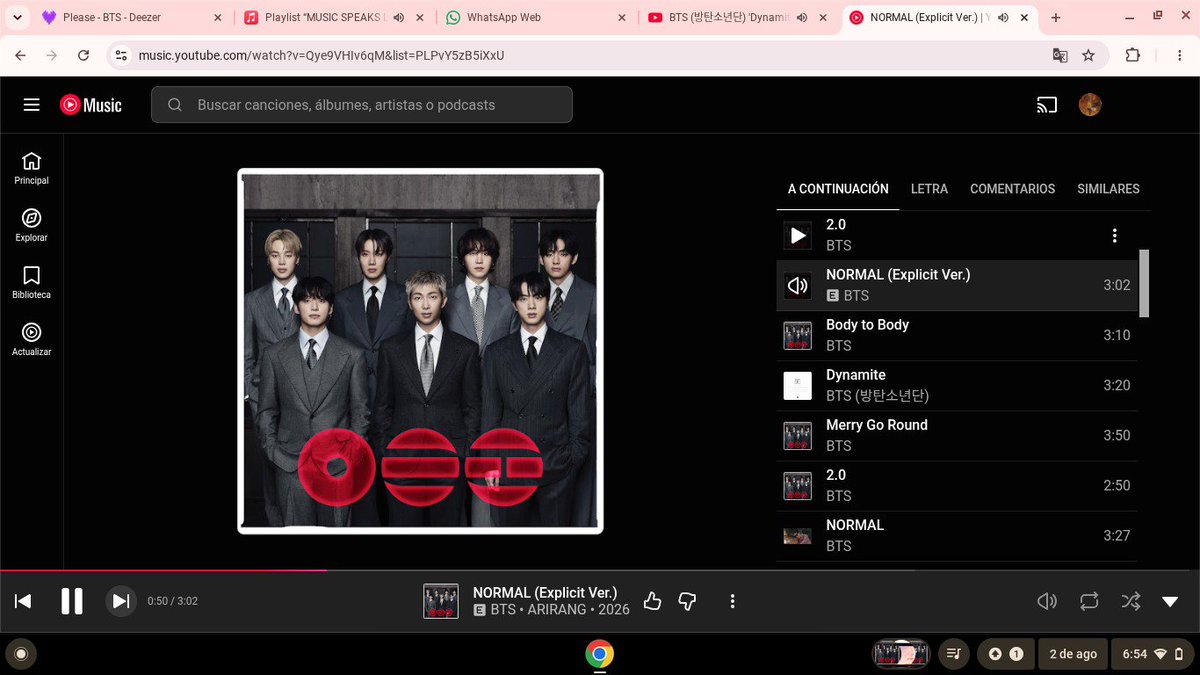Image resolution: width=1200 pixels, height=675 pixels.
Task: Play the first 2.0 track in queue
Action: coord(798,236)
